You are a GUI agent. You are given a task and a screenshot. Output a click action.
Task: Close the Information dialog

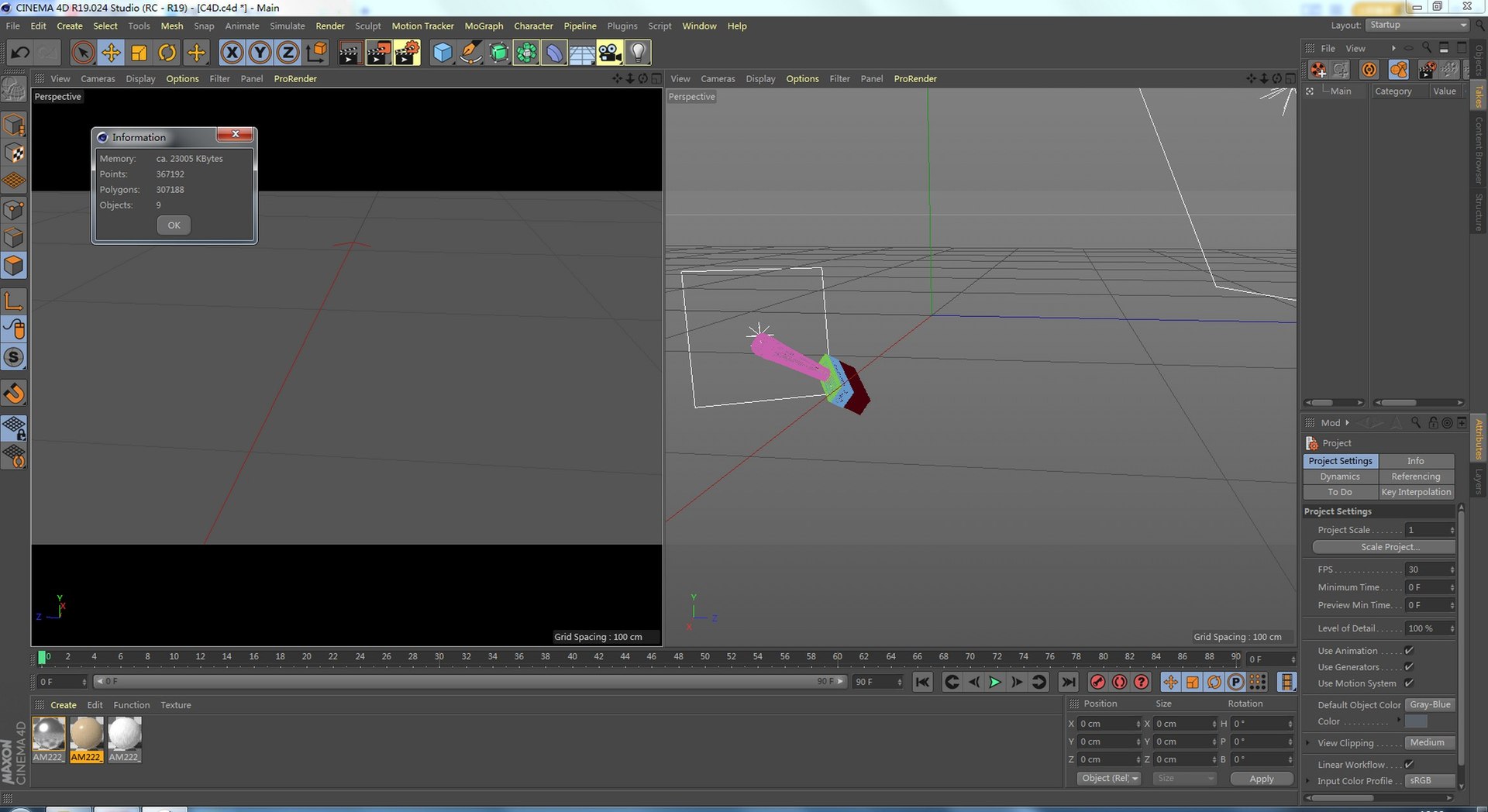point(235,134)
